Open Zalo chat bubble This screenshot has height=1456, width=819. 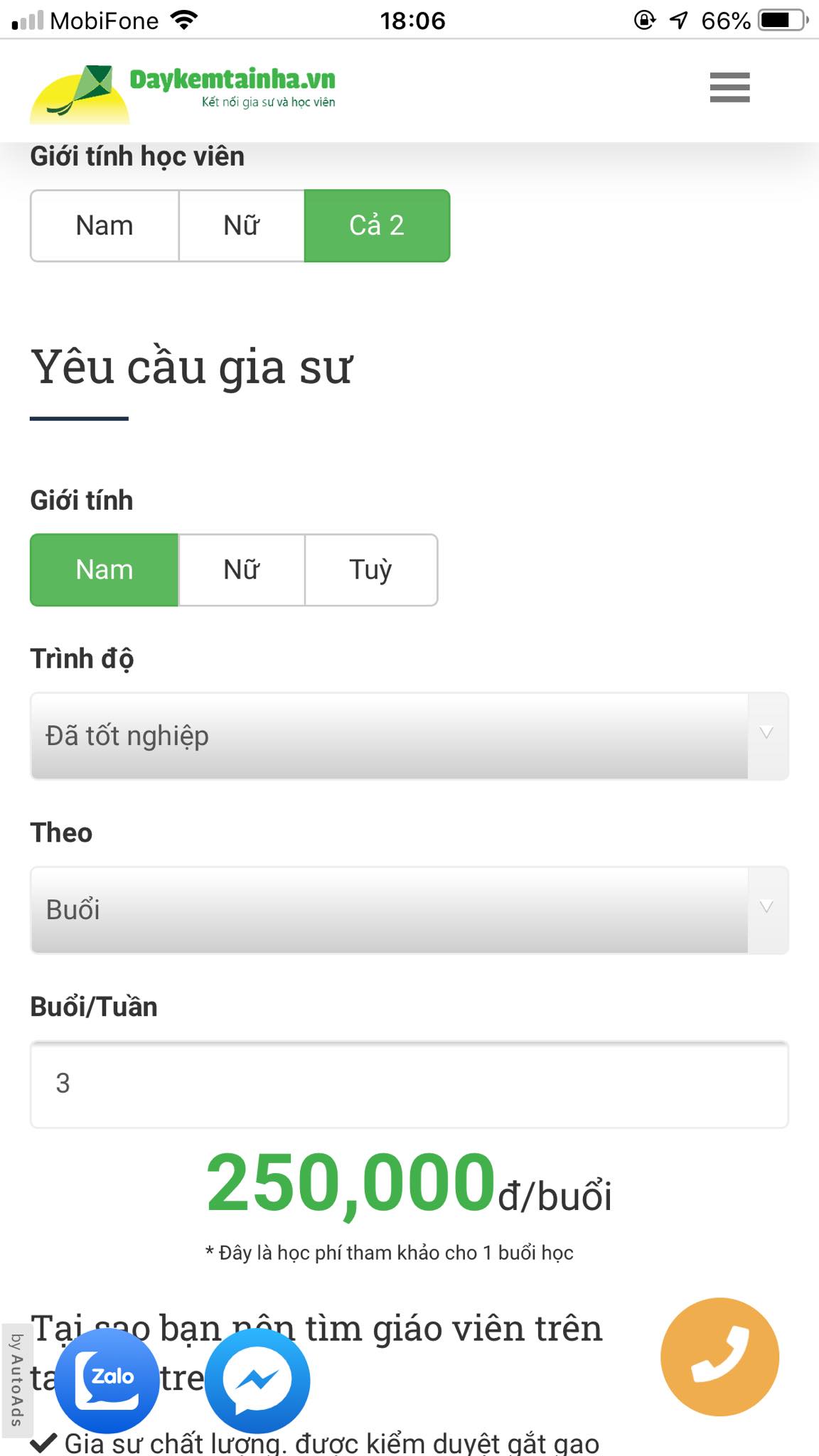(107, 1380)
